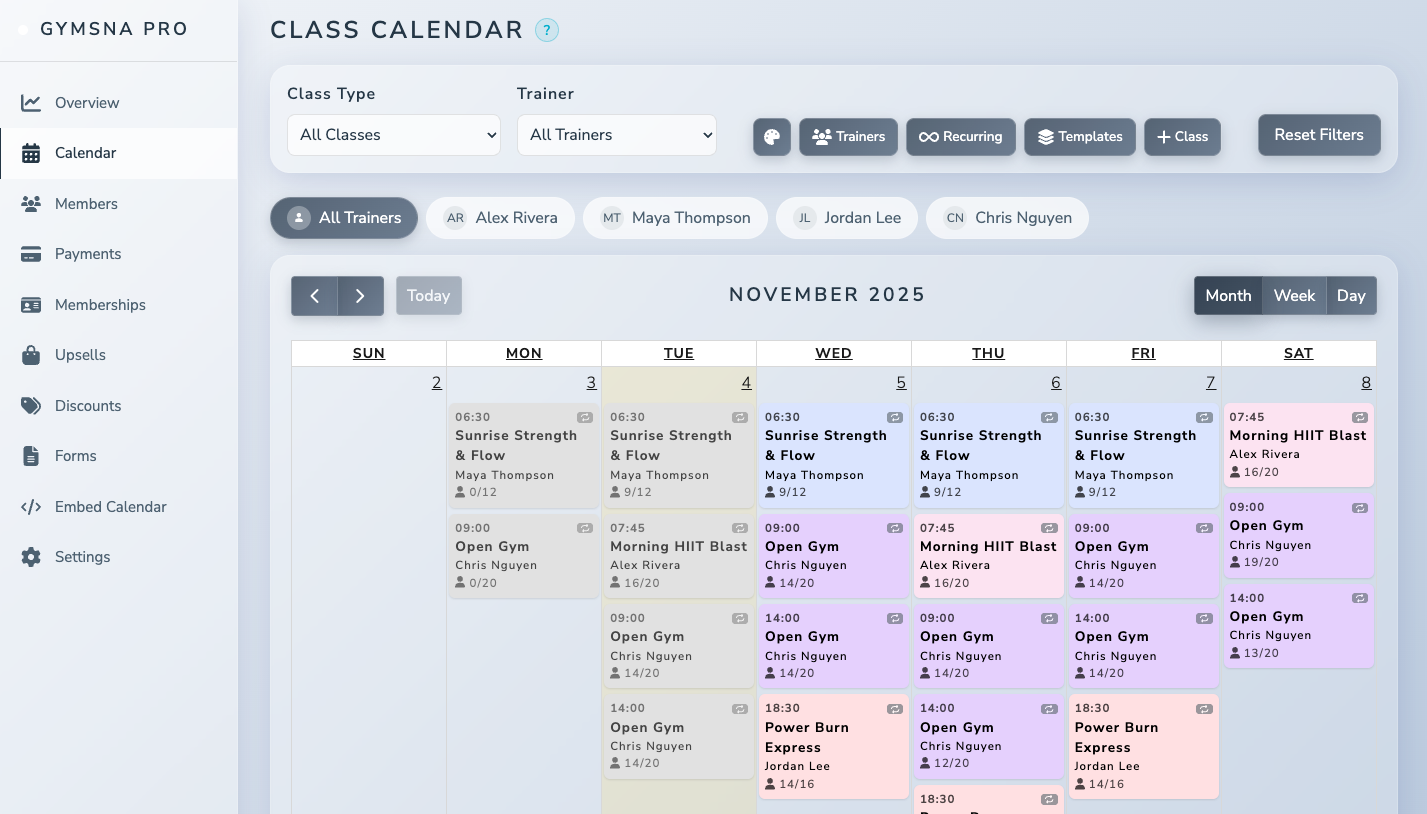Open the Trainer dropdown
The width and height of the screenshot is (1427, 814).
[616, 135]
